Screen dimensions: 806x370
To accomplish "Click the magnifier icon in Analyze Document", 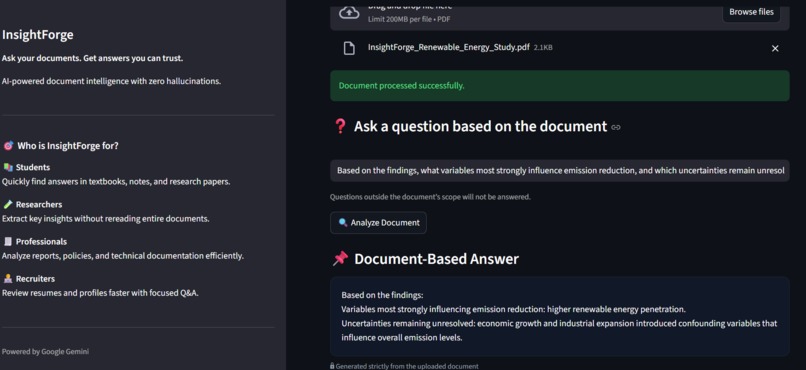I will pyautogui.click(x=343, y=223).
